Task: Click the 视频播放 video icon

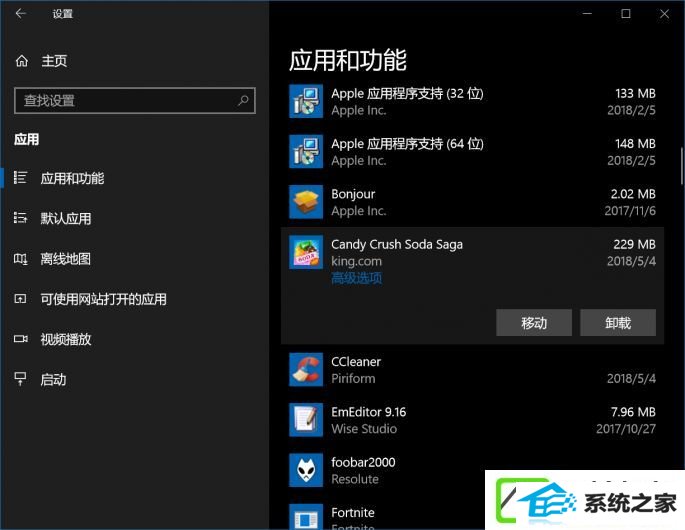Action: 20,339
